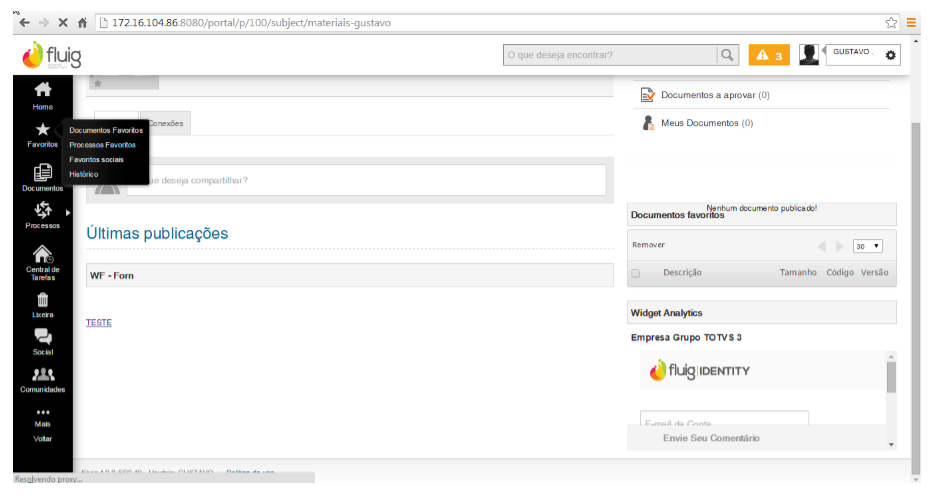Expand the Processos submenu arrow
This screenshot has height=497, width=932.
click(68, 212)
